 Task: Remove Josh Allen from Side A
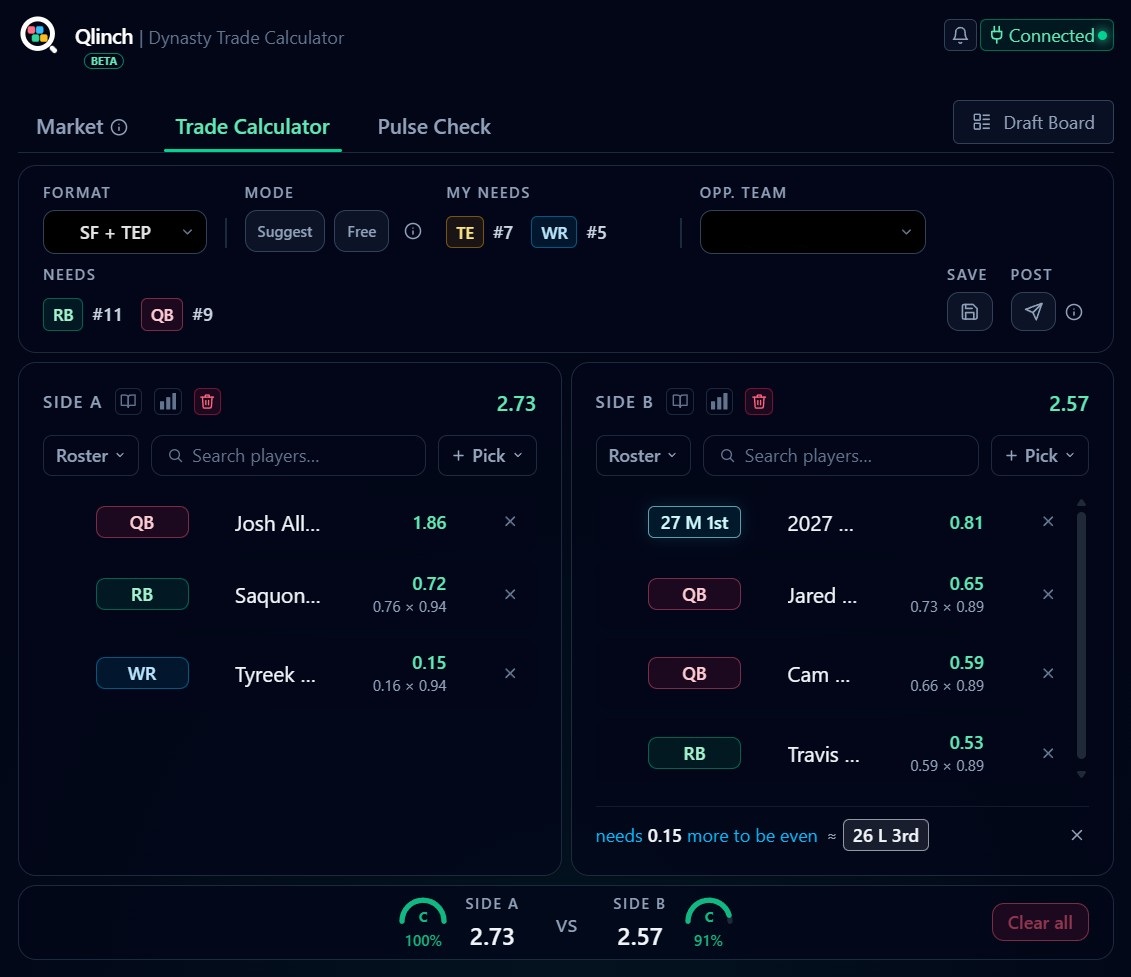(x=510, y=522)
